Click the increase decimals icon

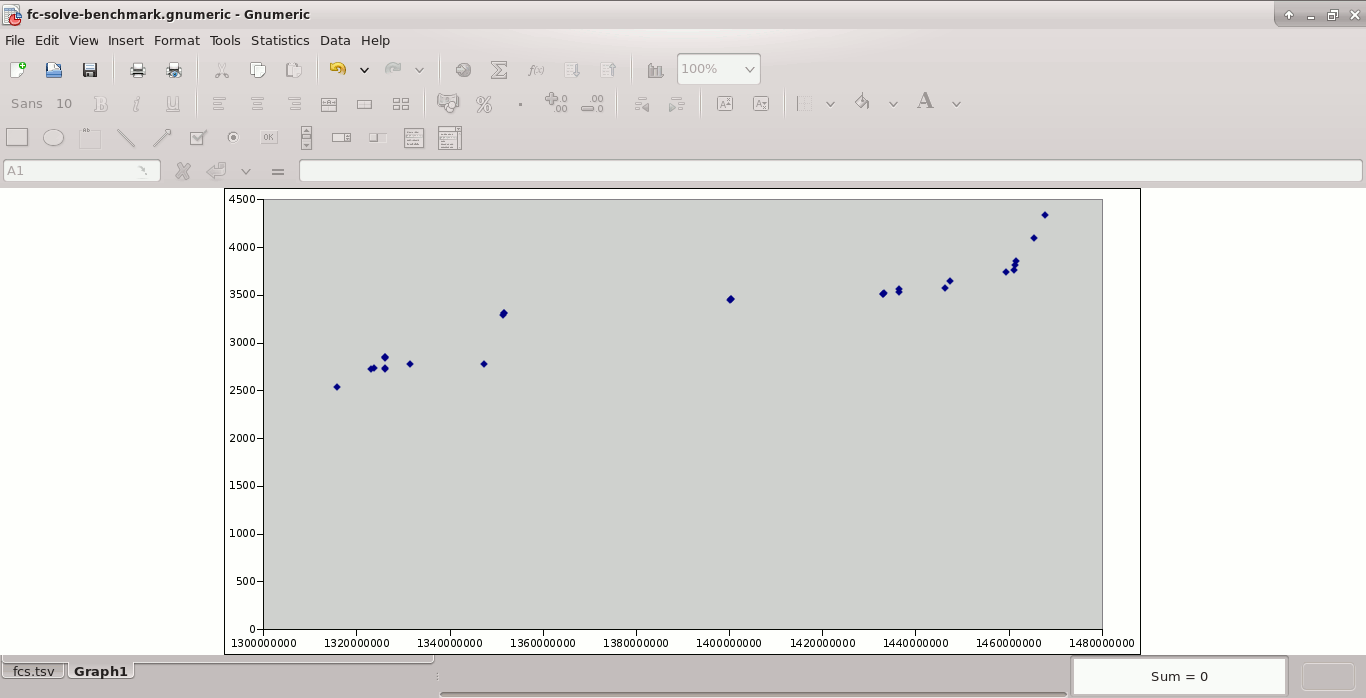[x=556, y=104]
